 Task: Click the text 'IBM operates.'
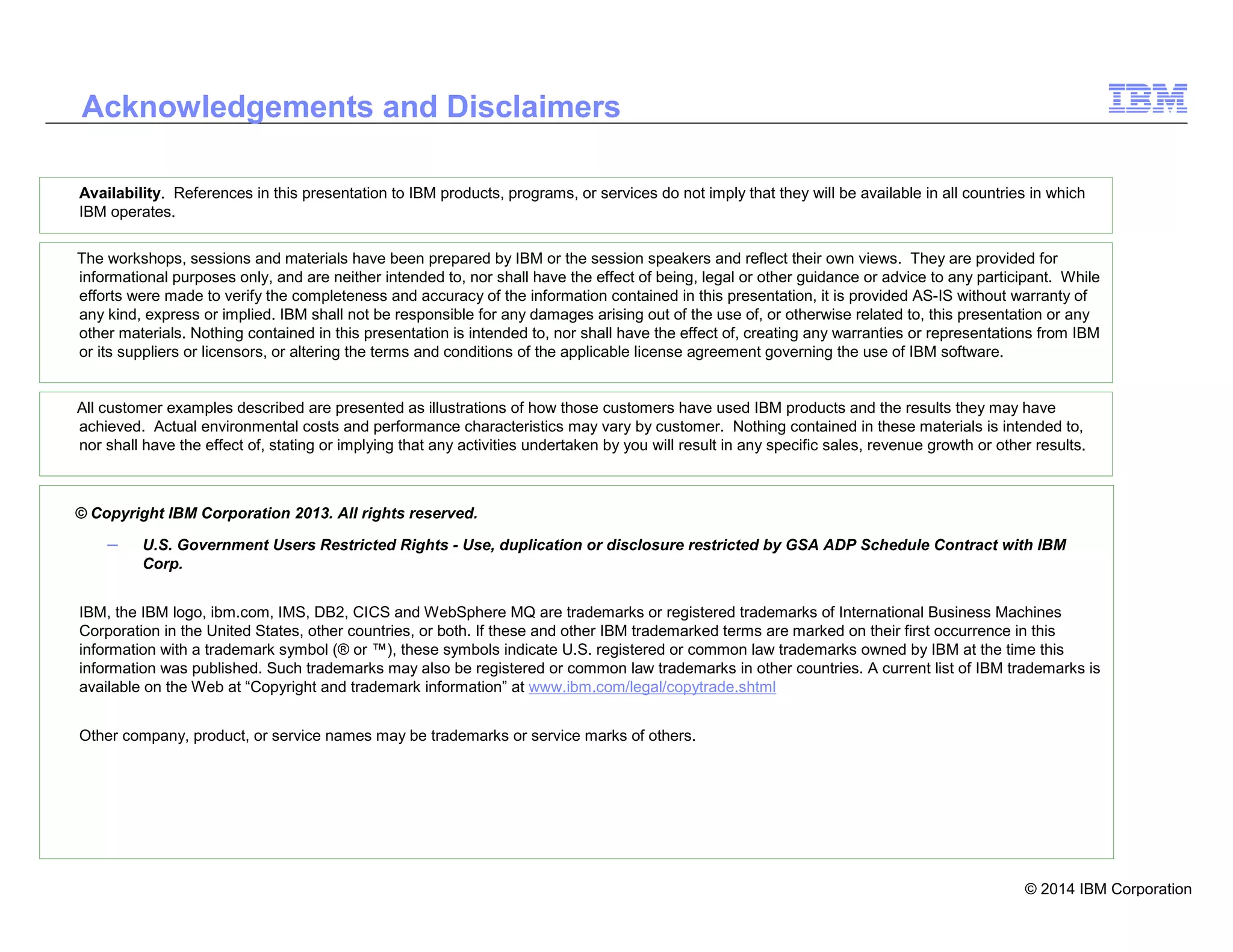(x=127, y=212)
